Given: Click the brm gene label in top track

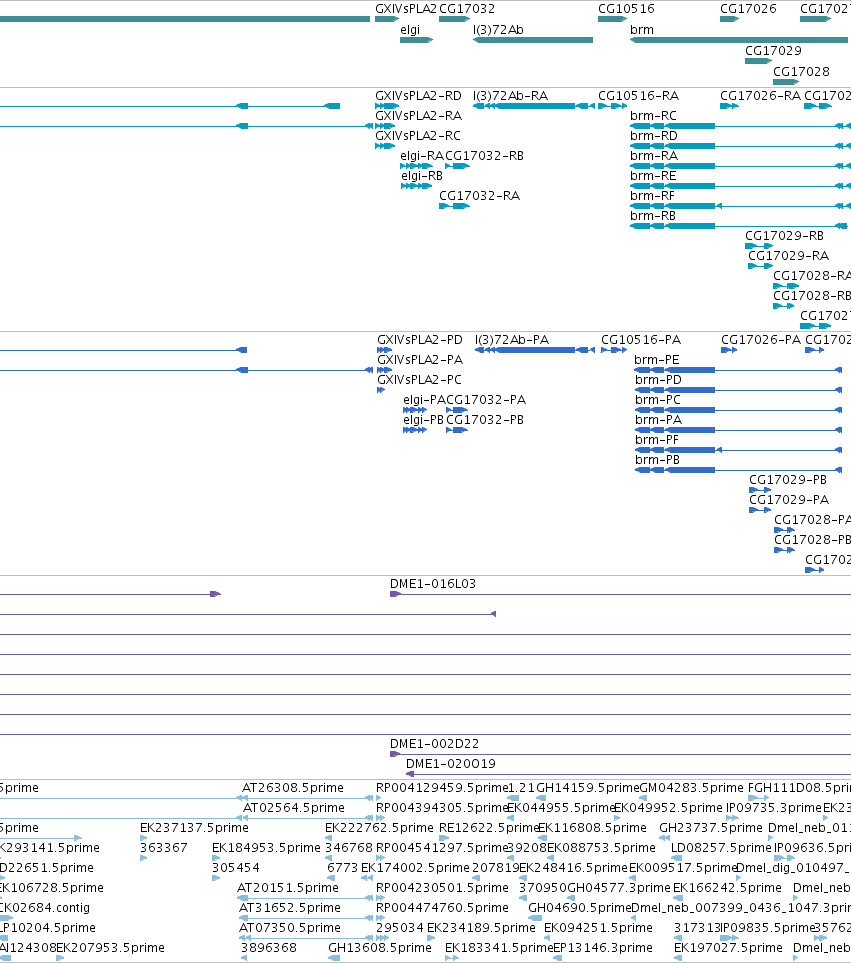Looking at the screenshot, I should pyautogui.click(x=642, y=29).
